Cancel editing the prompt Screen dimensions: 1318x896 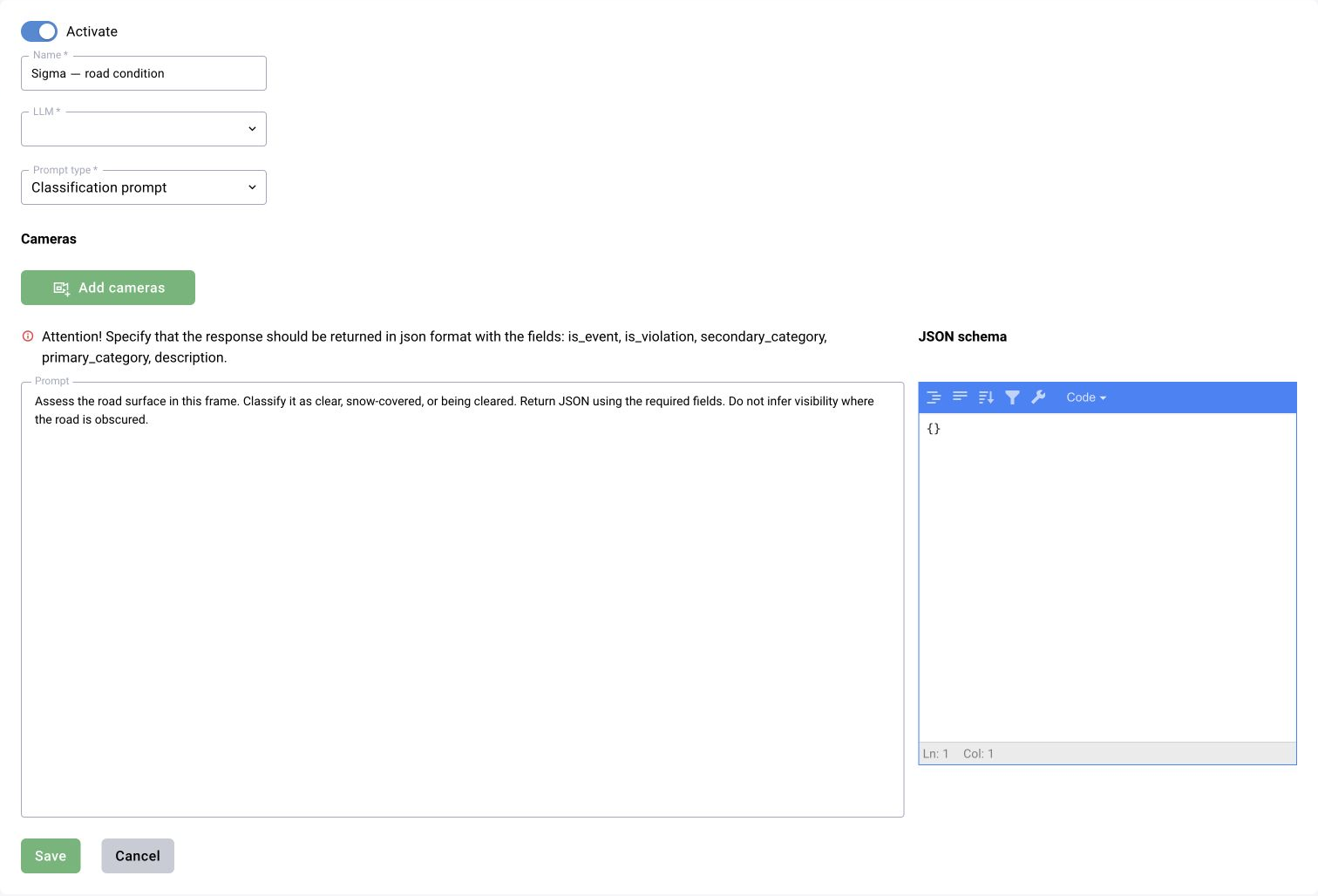tap(138, 856)
